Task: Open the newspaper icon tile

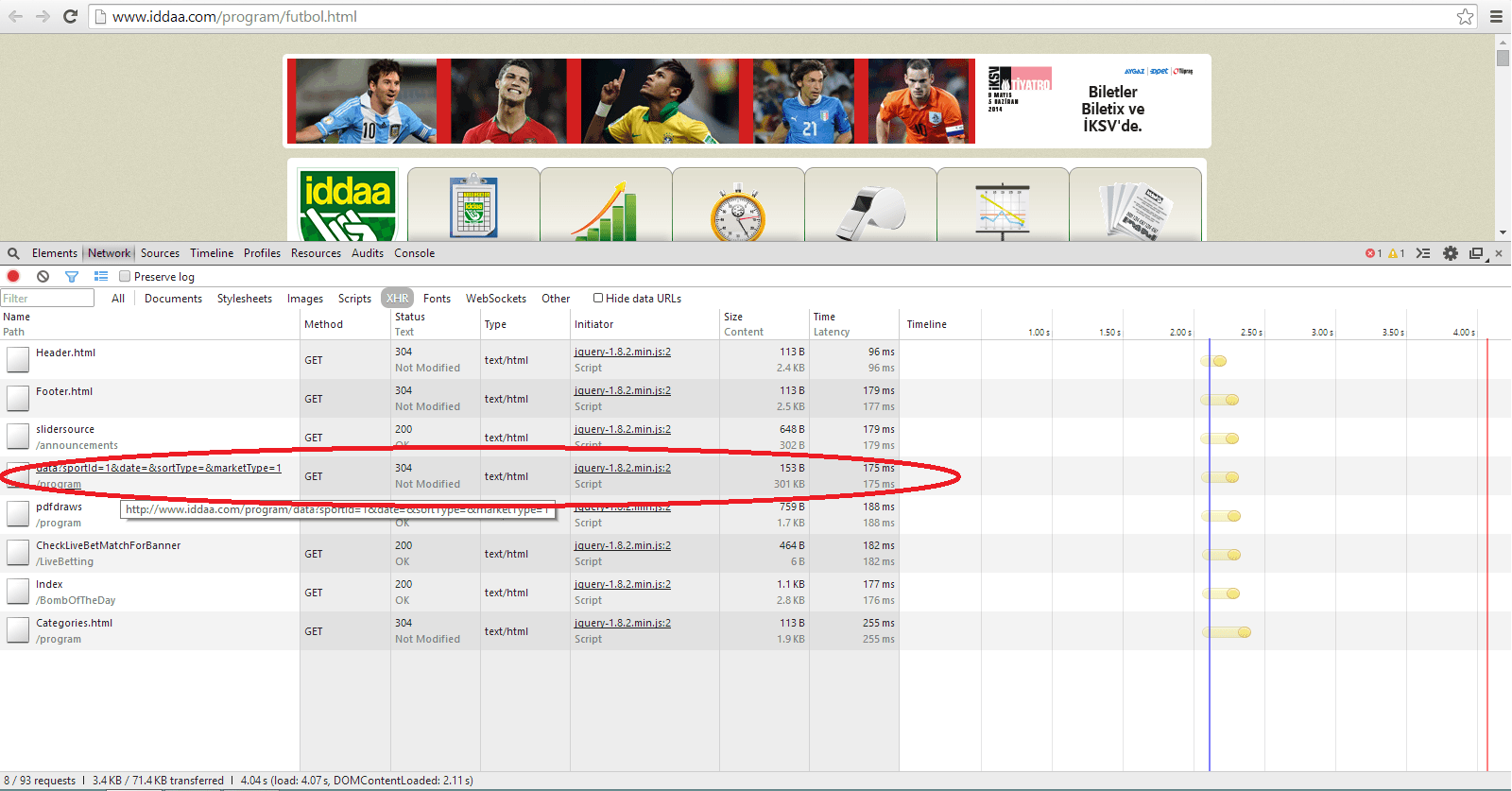Action: (x=1135, y=204)
